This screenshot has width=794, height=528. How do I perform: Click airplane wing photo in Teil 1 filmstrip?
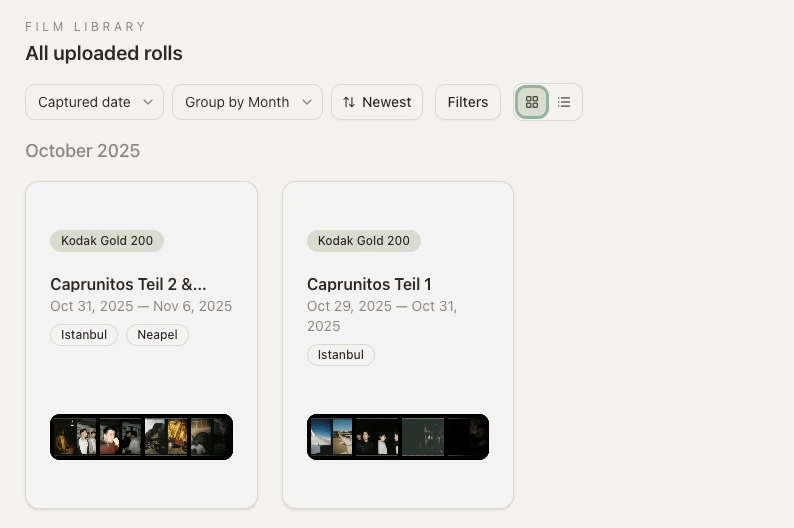point(320,437)
